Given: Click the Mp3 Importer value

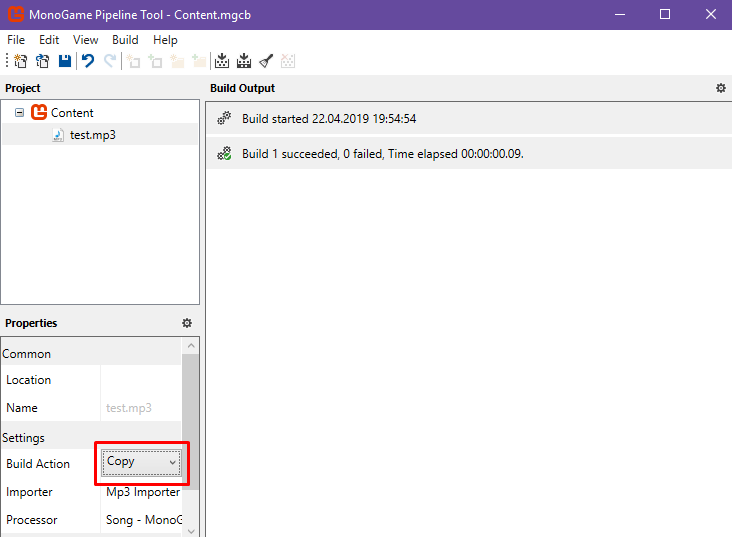Looking at the screenshot, I should click(x=143, y=492).
